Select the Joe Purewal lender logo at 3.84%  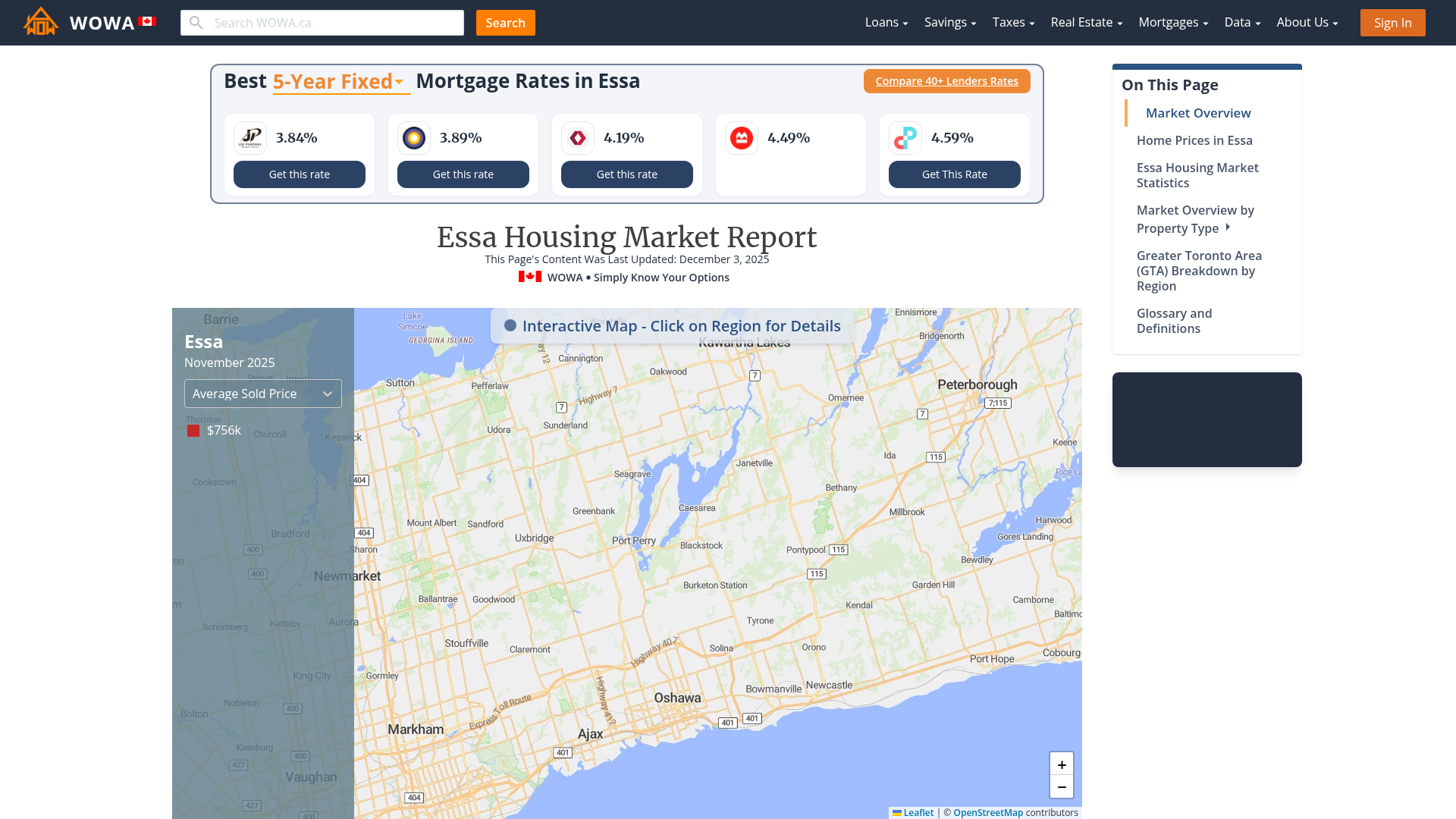coord(249,137)
